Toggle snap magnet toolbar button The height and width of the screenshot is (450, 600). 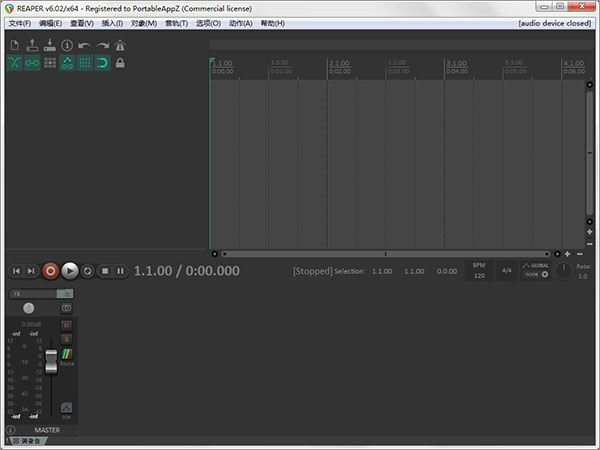point(103,63)
